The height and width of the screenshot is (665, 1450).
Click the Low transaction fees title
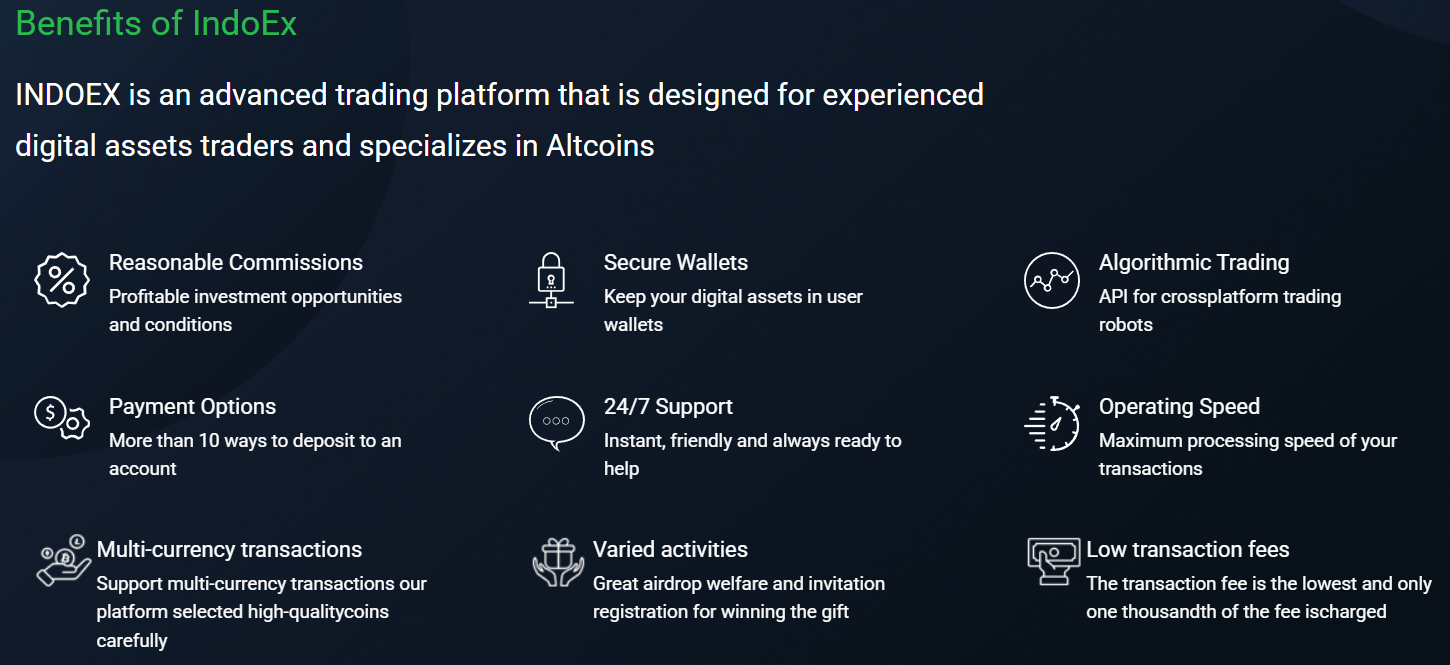[x=1188, y=550]
